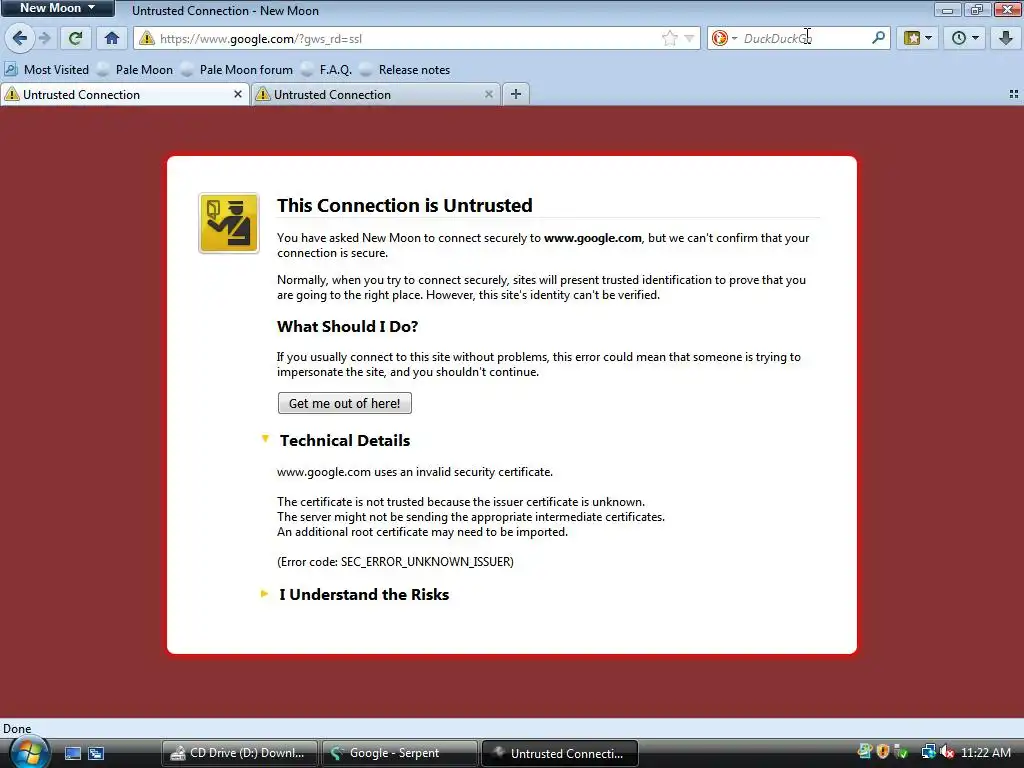Screen dimensions: 1024x768
Task: Click the warning icon in address bar
Action: tap(147, 39)
